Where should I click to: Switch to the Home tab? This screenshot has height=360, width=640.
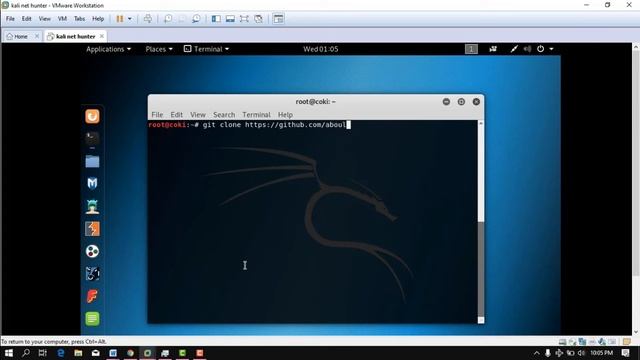pos(18,36)
